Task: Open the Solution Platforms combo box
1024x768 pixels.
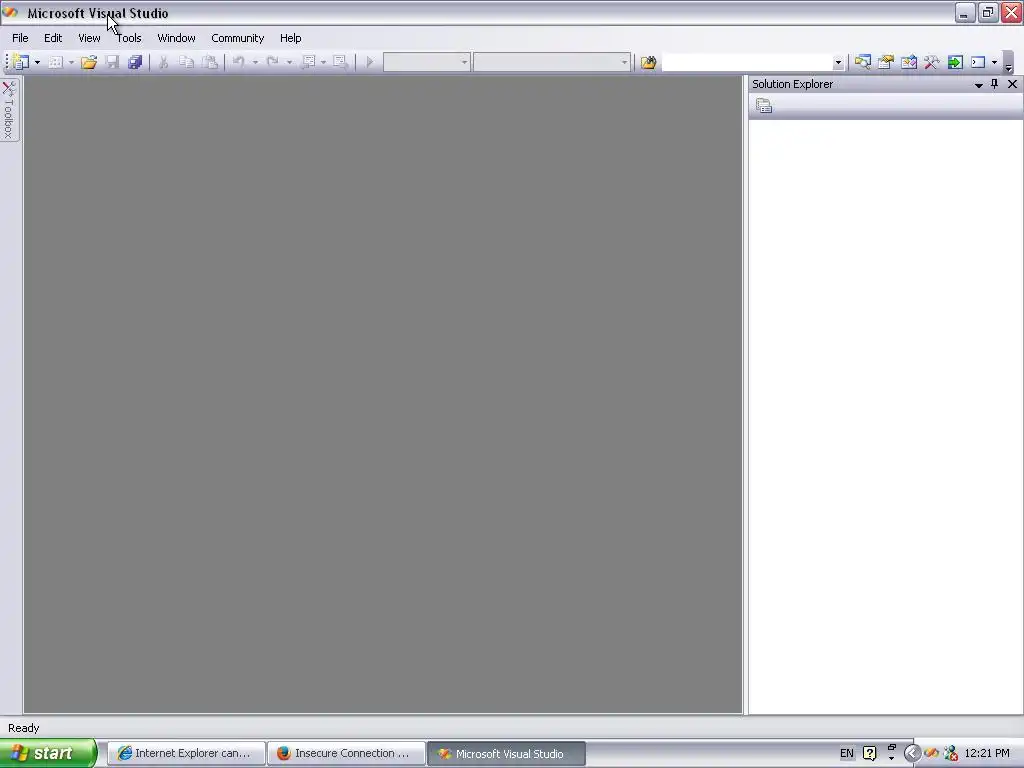Action: (x=552, y=62)
